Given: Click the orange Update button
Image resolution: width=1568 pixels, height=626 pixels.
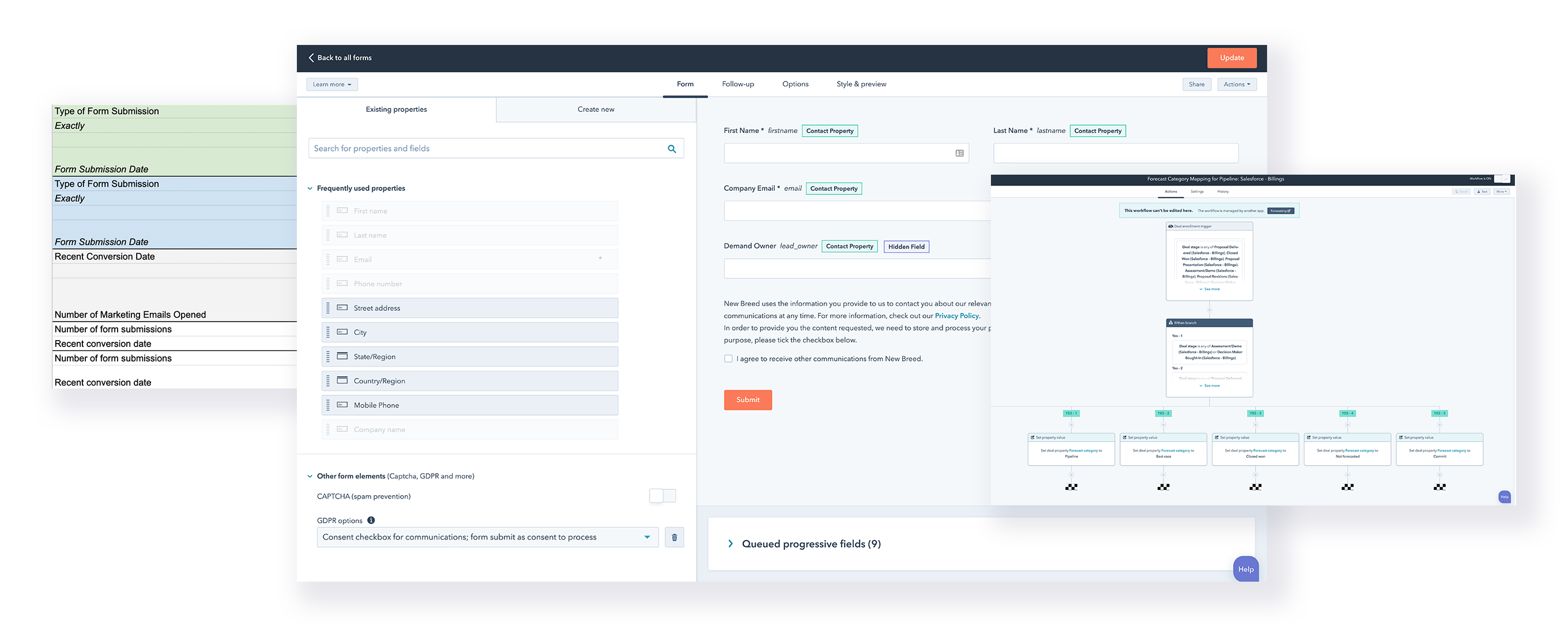Looking at the screenshot, I should 1231,58.
